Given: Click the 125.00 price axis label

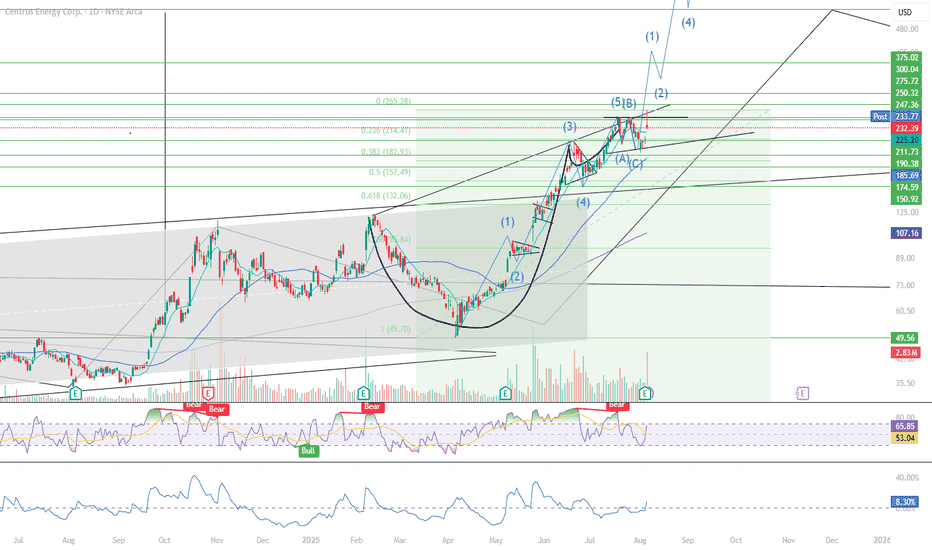Looking at the screenshot, I should click(x=907, y=212).
